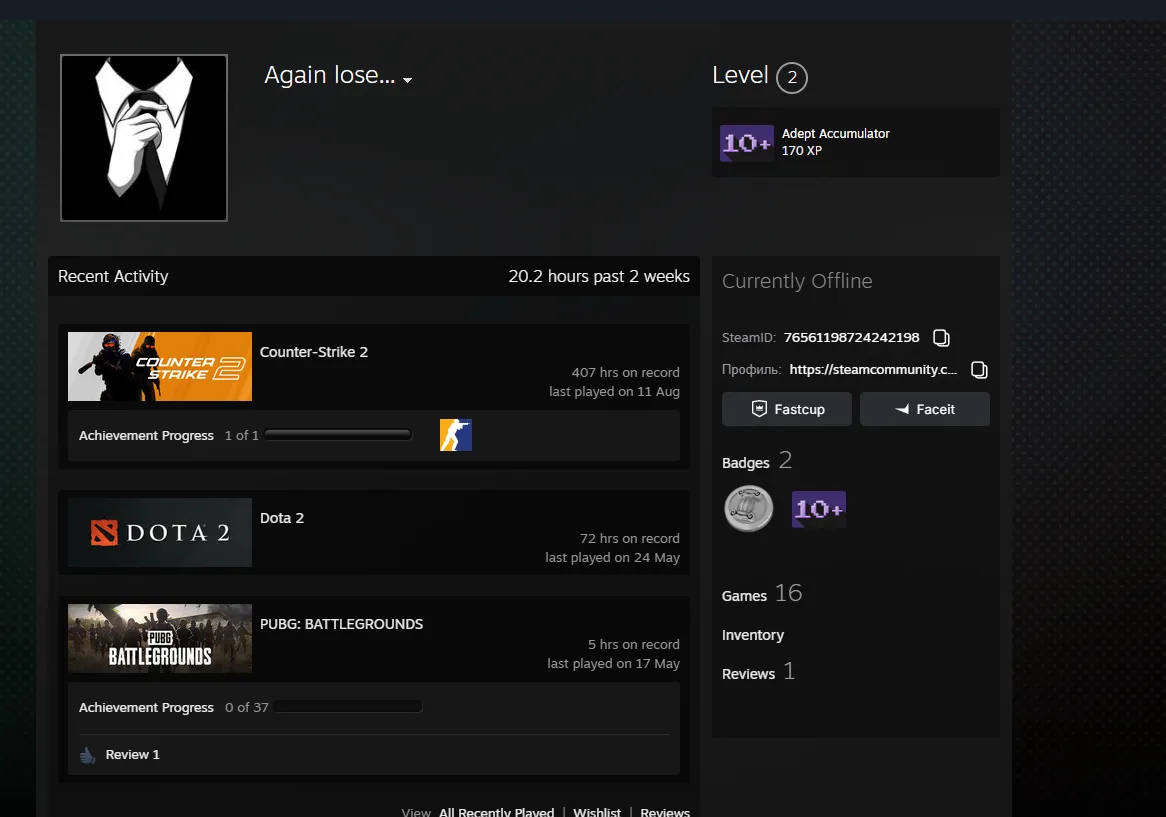The width and height of the screenshot is (1166, 817).
Task: Open the Badges 2 link
Action: tap(757, 461)
